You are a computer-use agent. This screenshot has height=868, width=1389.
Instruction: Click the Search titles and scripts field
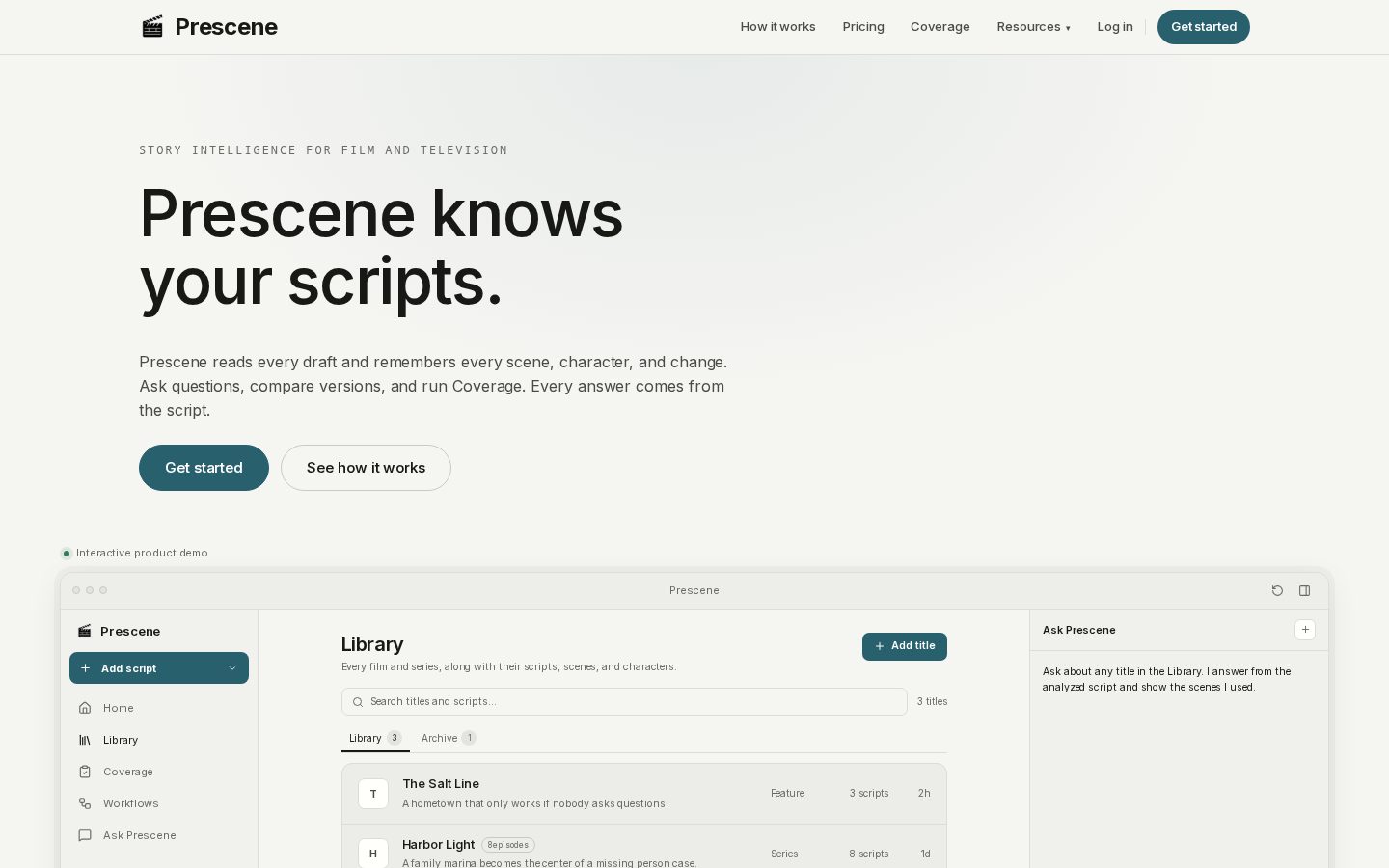tap(624, 701)
